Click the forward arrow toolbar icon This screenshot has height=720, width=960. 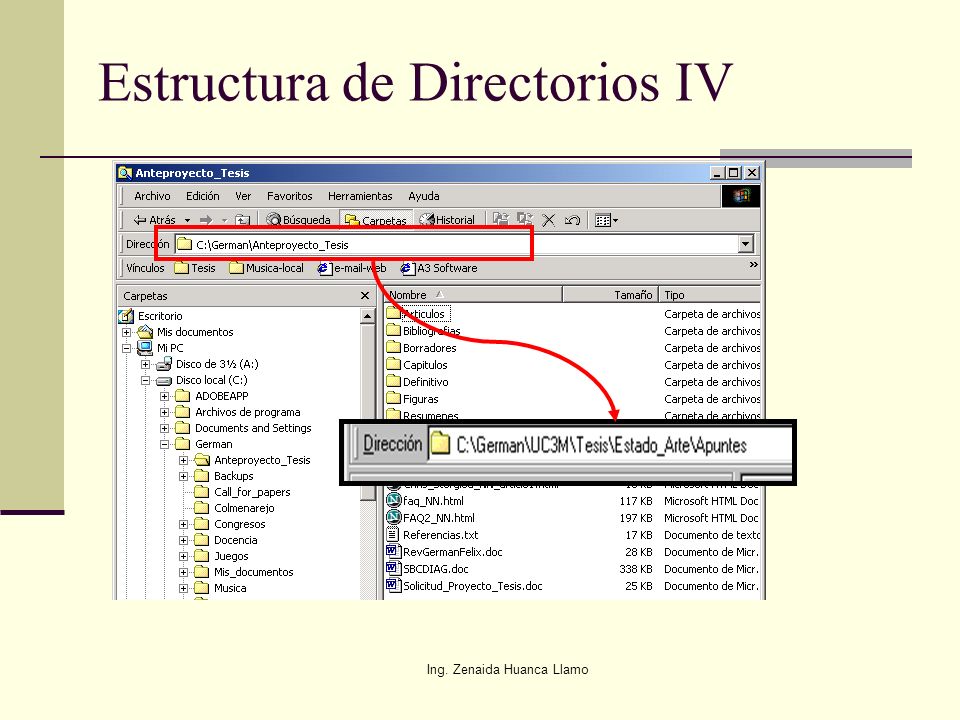[x=206, y=220]
